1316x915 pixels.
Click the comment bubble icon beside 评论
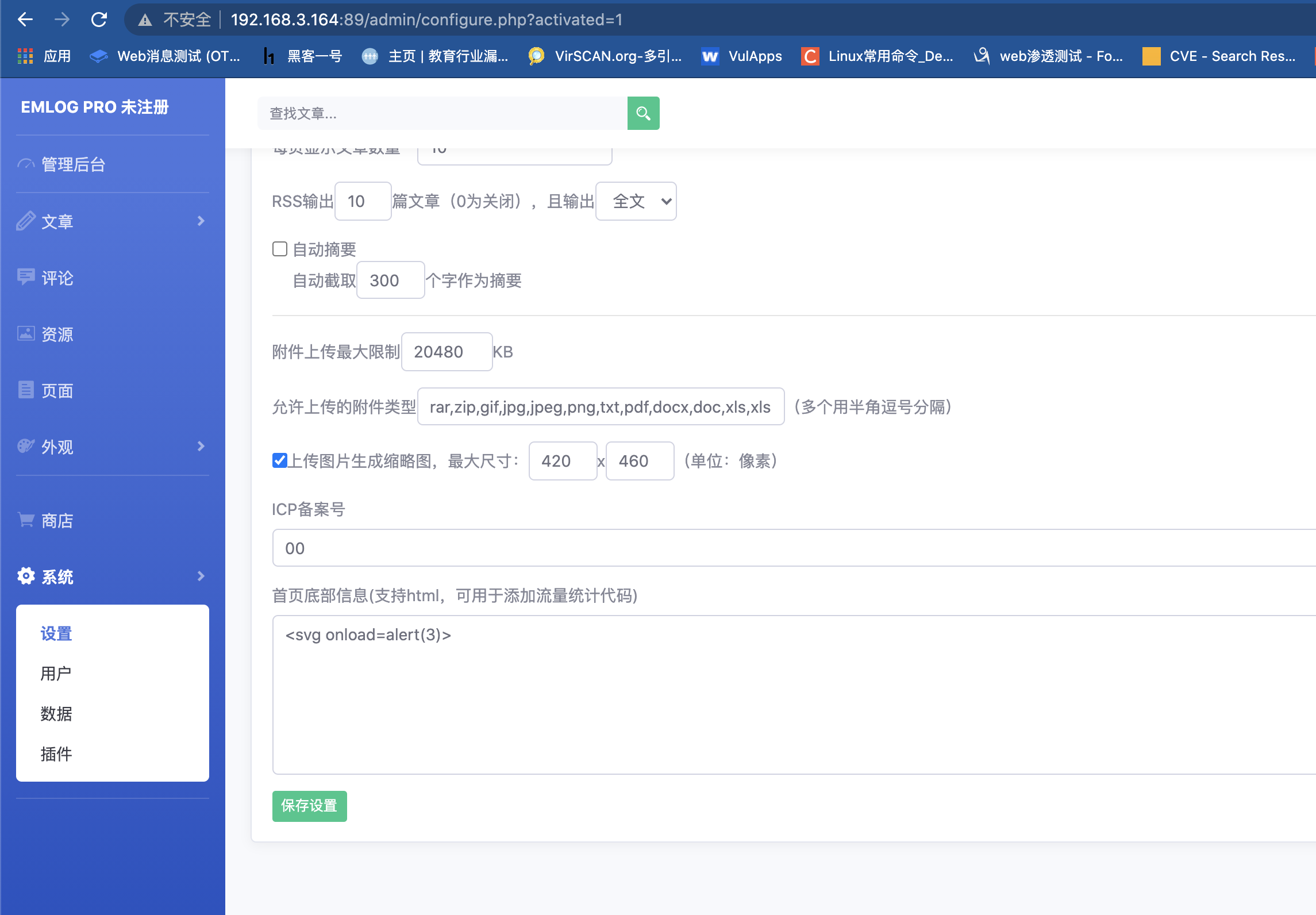[x=26, y=278]
